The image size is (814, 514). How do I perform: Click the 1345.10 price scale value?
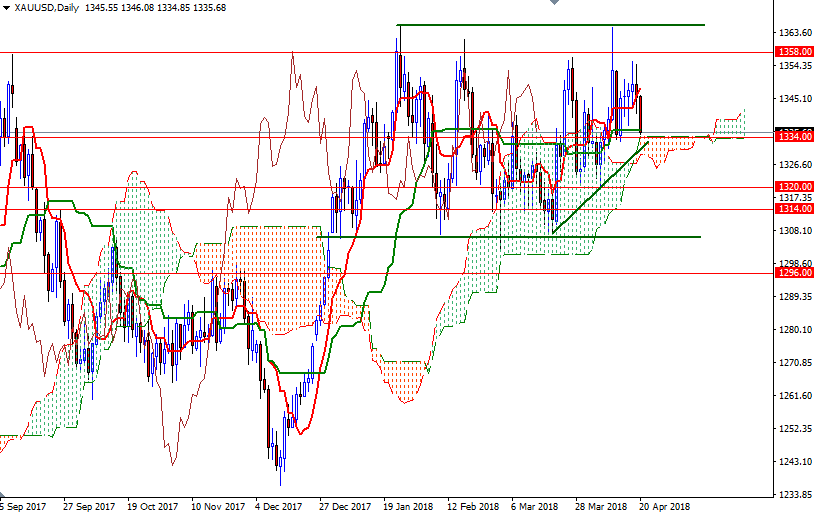pos(795,99)
